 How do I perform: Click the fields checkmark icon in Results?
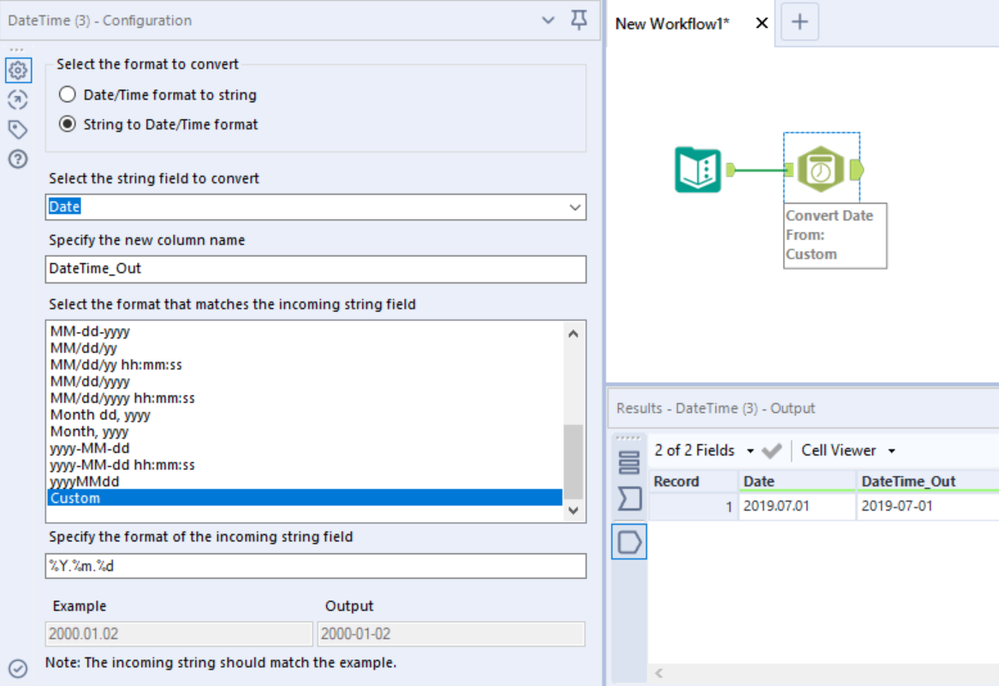(772, 451)
